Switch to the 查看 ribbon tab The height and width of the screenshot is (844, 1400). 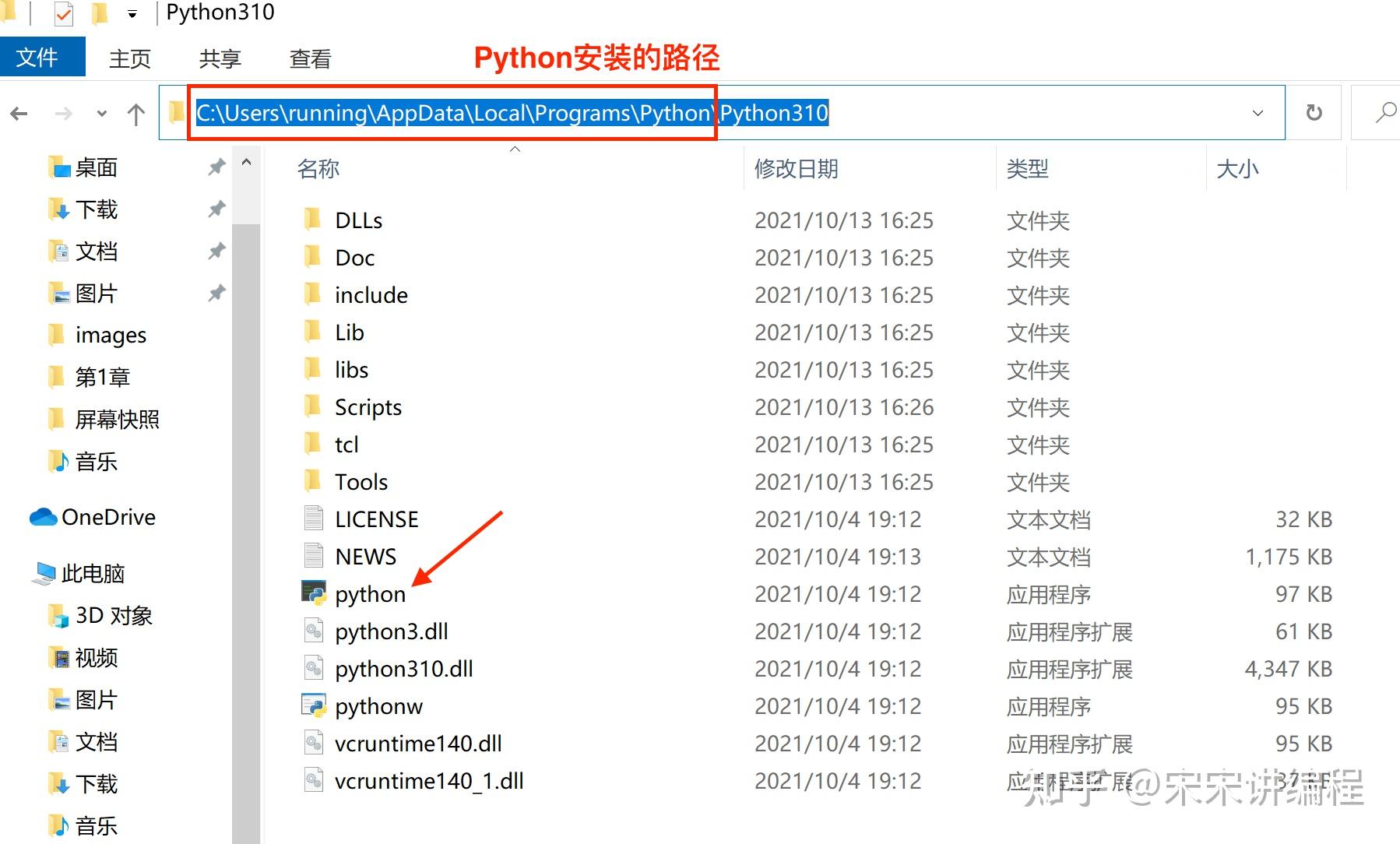tap(310, 58)
